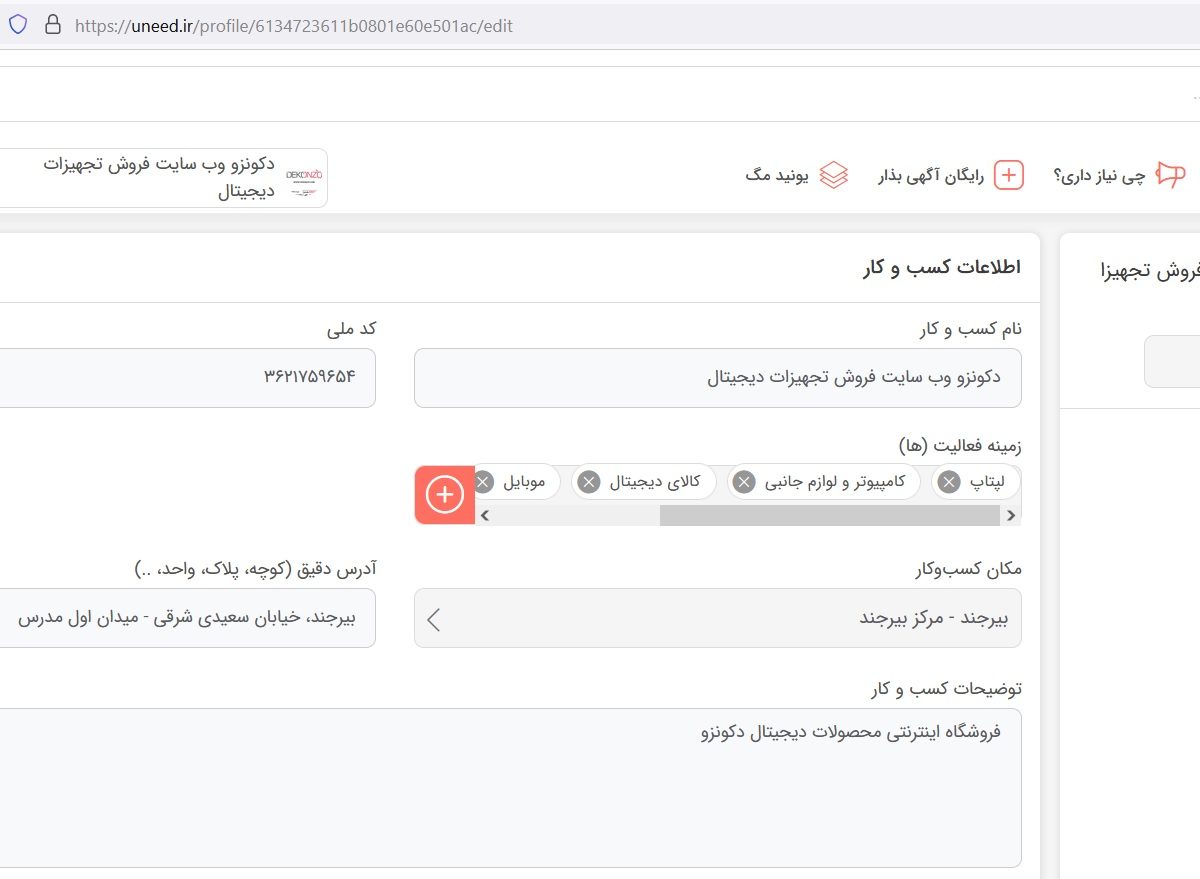Focus the کد ملی input field
Viewport: 1200px width, 879px height.
coord(187,378)
